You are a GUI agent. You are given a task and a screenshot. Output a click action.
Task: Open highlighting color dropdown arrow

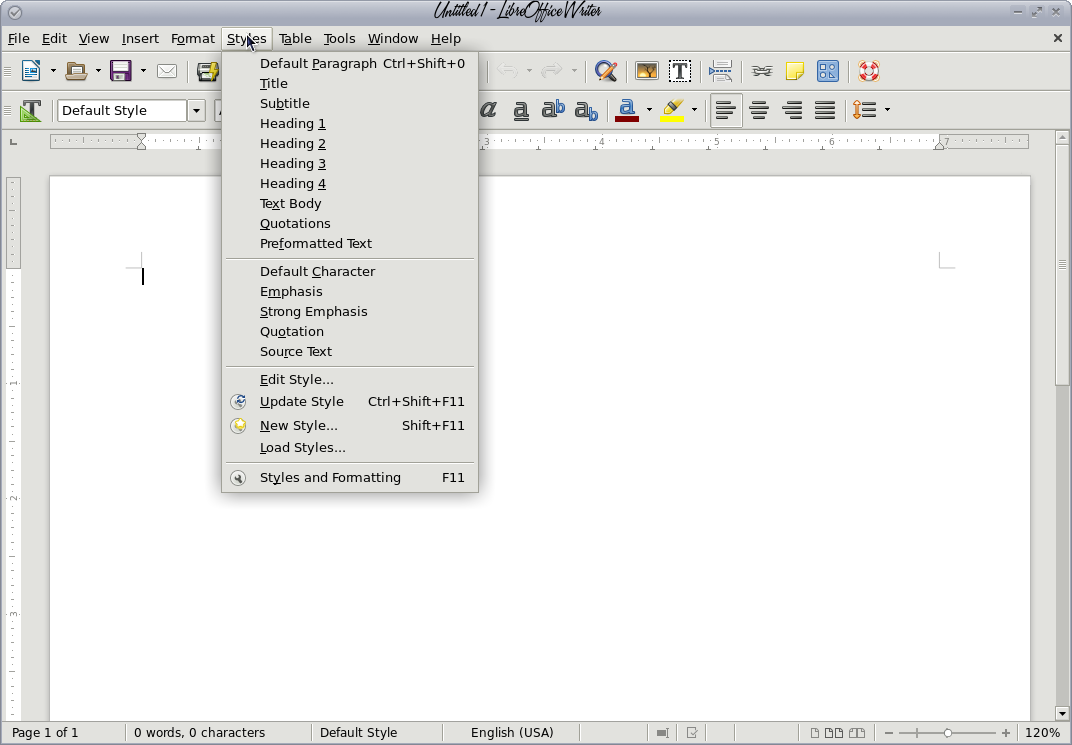(x=695, y=110)
